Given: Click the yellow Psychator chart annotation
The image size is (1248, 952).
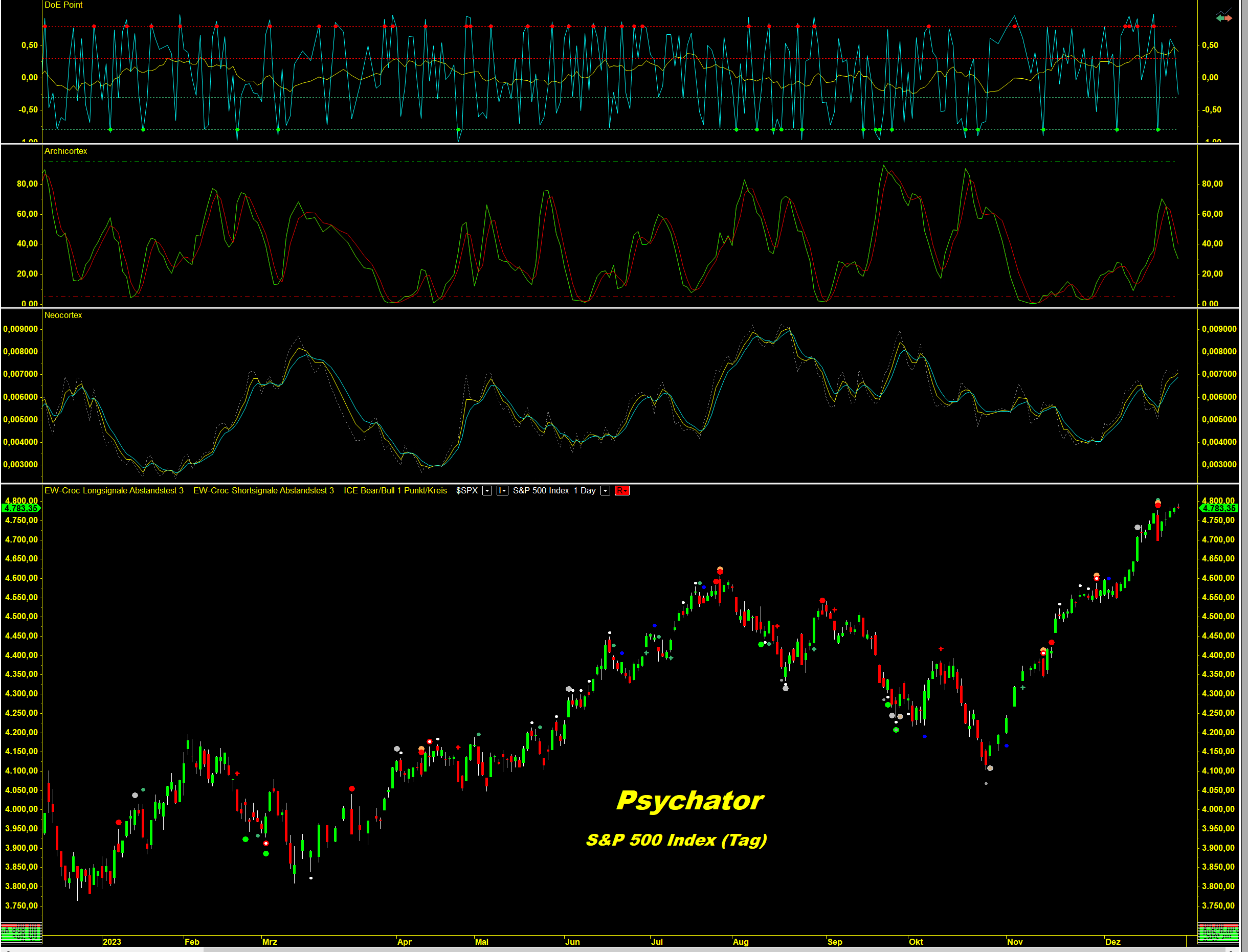Looking at the screenshot, I should [690, 801].
